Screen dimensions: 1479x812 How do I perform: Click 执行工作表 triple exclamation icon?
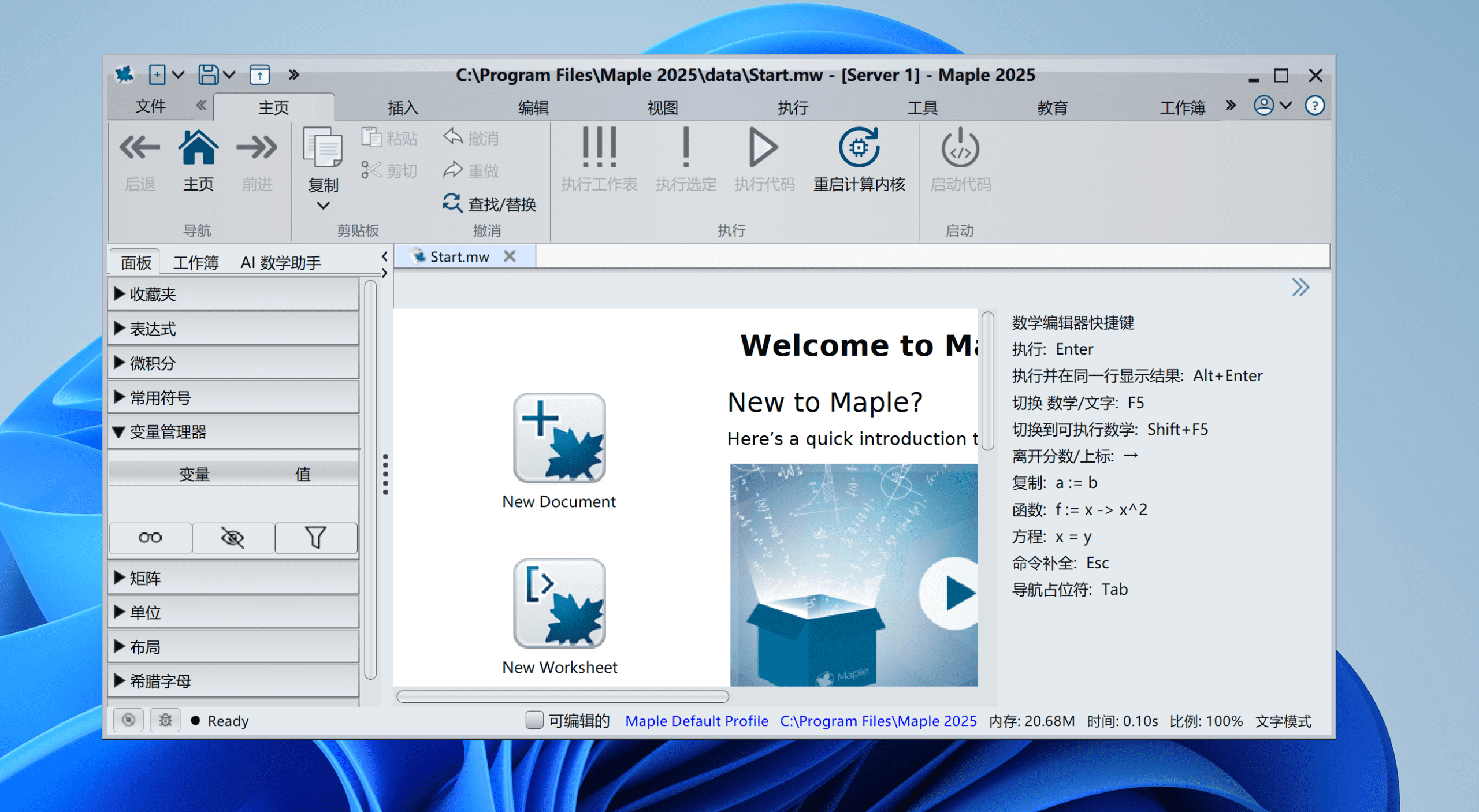[599, 147]
